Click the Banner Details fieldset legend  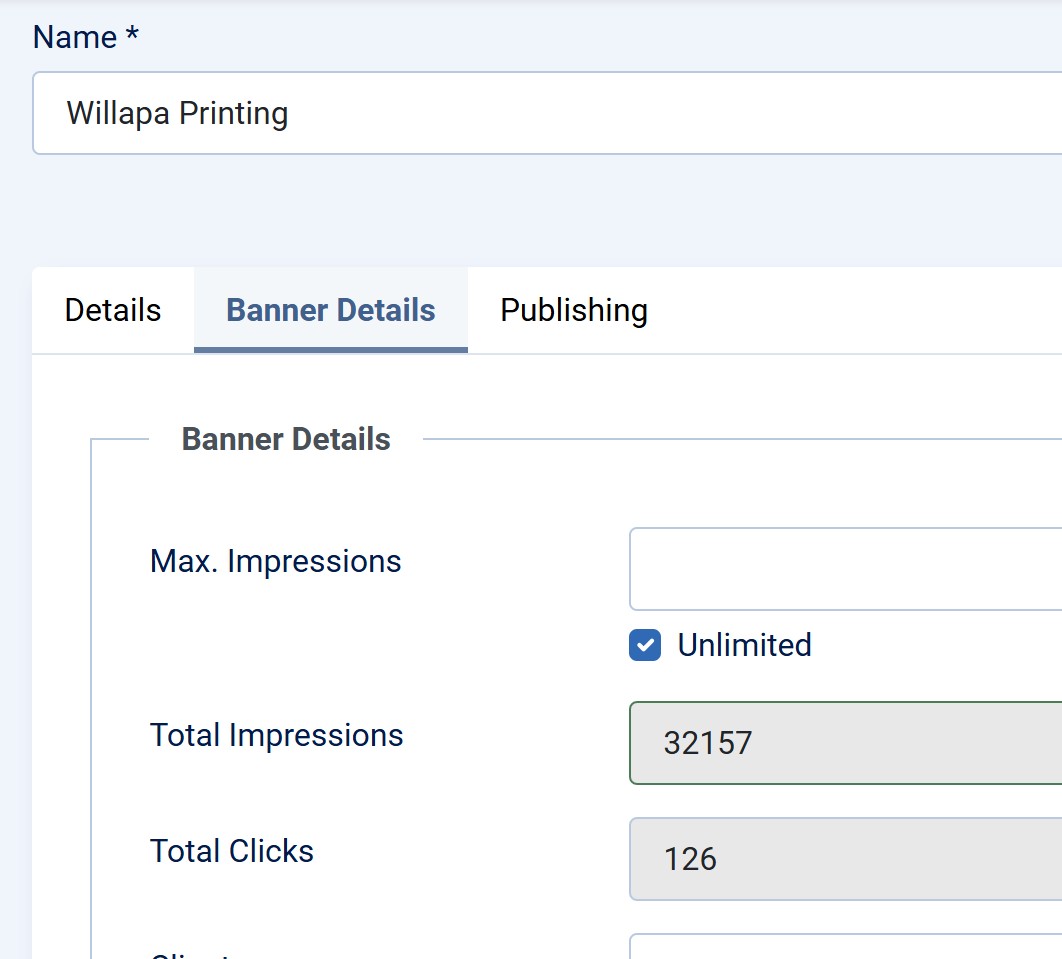286,439
